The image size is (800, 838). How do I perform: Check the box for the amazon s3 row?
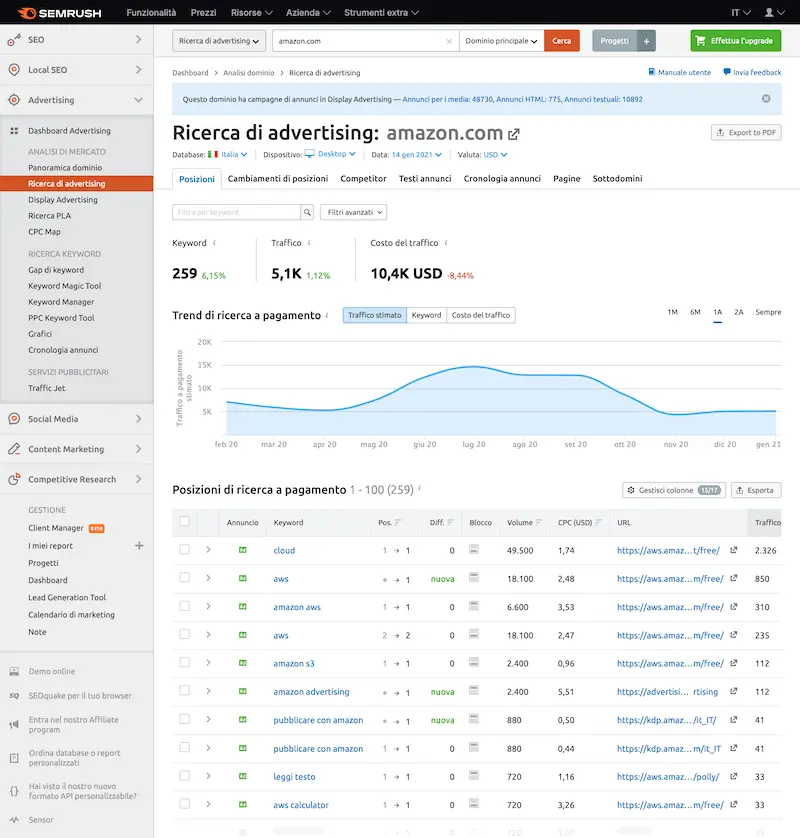(184, 662)
